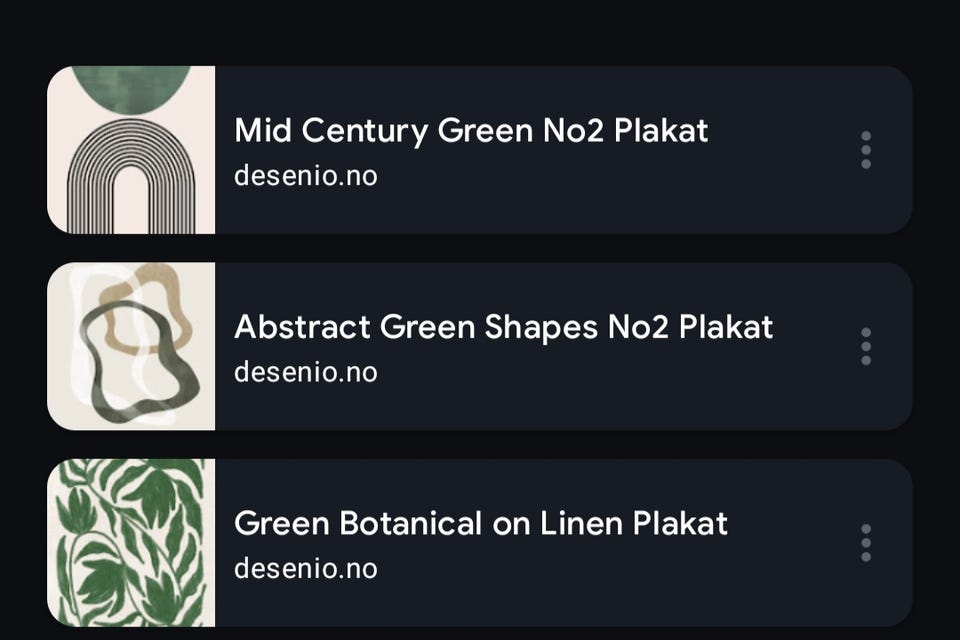The height and width of the screenshot is (640, 960).
Task: Show overflow menu for Green Botanical on Linen
Action: tap(866, 543)
